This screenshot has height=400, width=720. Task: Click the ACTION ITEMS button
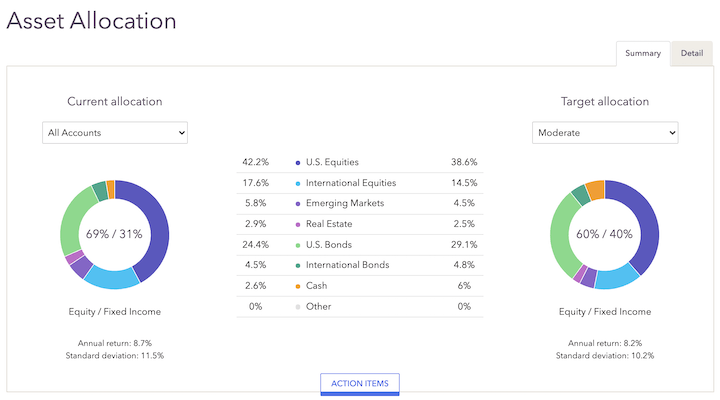click(x=360, y=384)
